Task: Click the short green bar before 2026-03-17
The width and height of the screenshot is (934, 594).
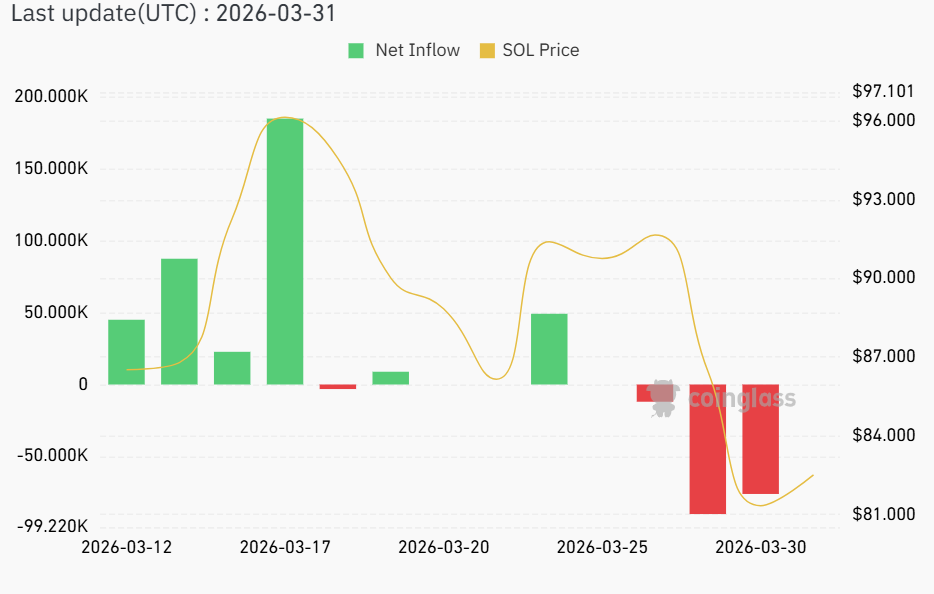Action: (x=232, y=368)
